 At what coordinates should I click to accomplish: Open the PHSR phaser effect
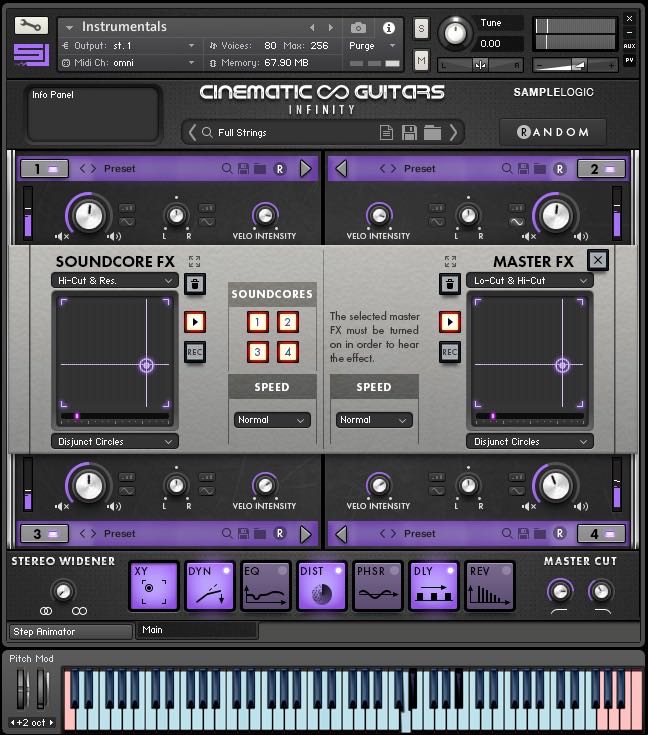378,586
